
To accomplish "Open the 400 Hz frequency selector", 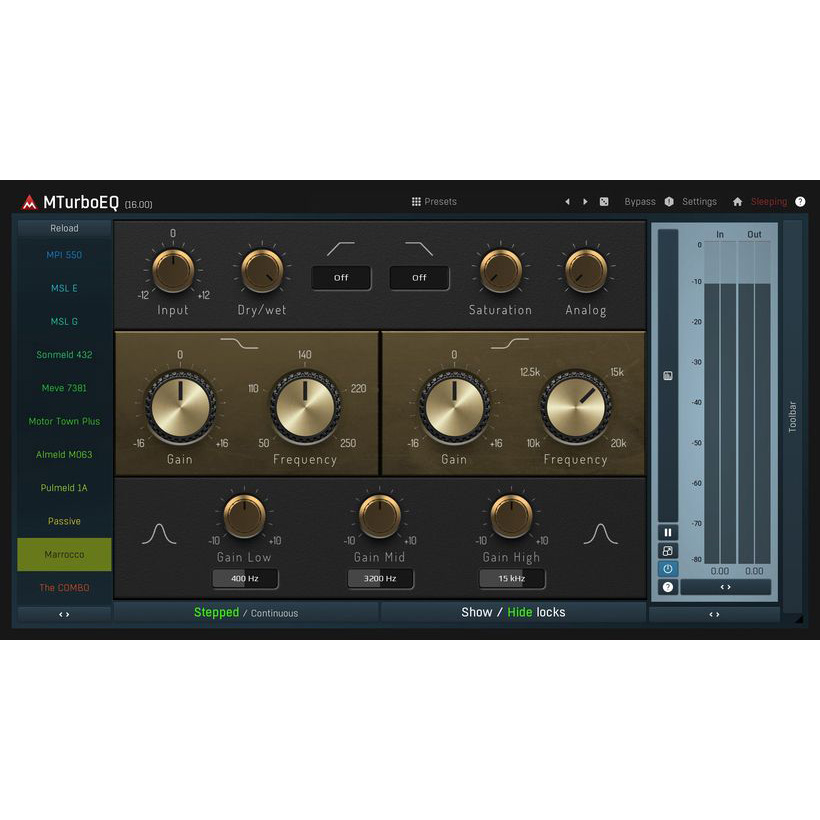I will tap(245, 579).
